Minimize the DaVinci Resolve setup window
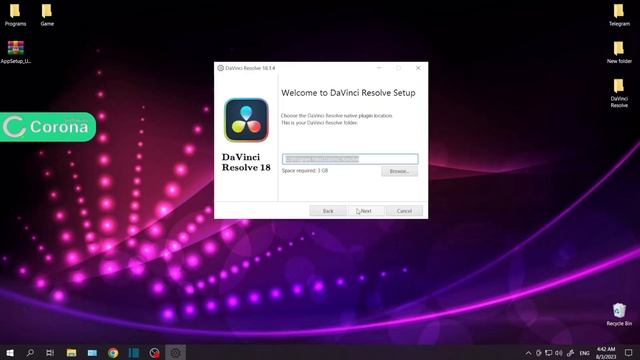Image resolution: width=640 pixels, height=360 pixels. pos(379,68)
